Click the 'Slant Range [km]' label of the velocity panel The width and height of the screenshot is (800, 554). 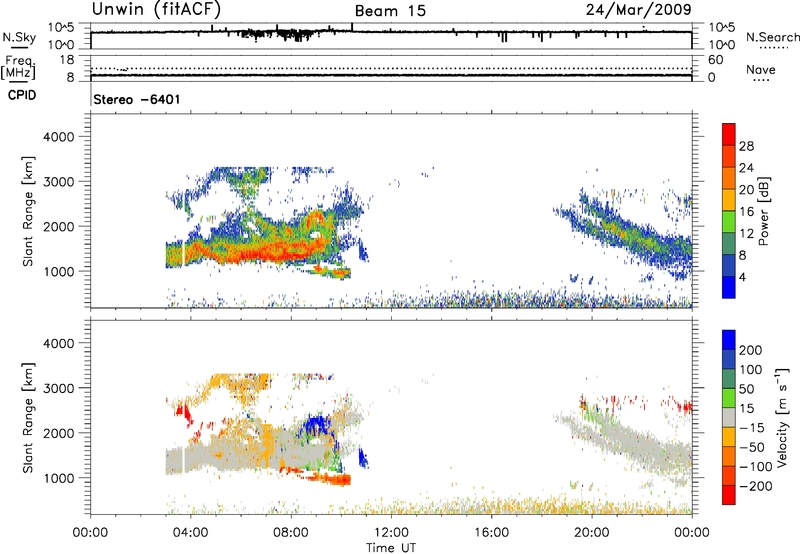click(28, 418)
